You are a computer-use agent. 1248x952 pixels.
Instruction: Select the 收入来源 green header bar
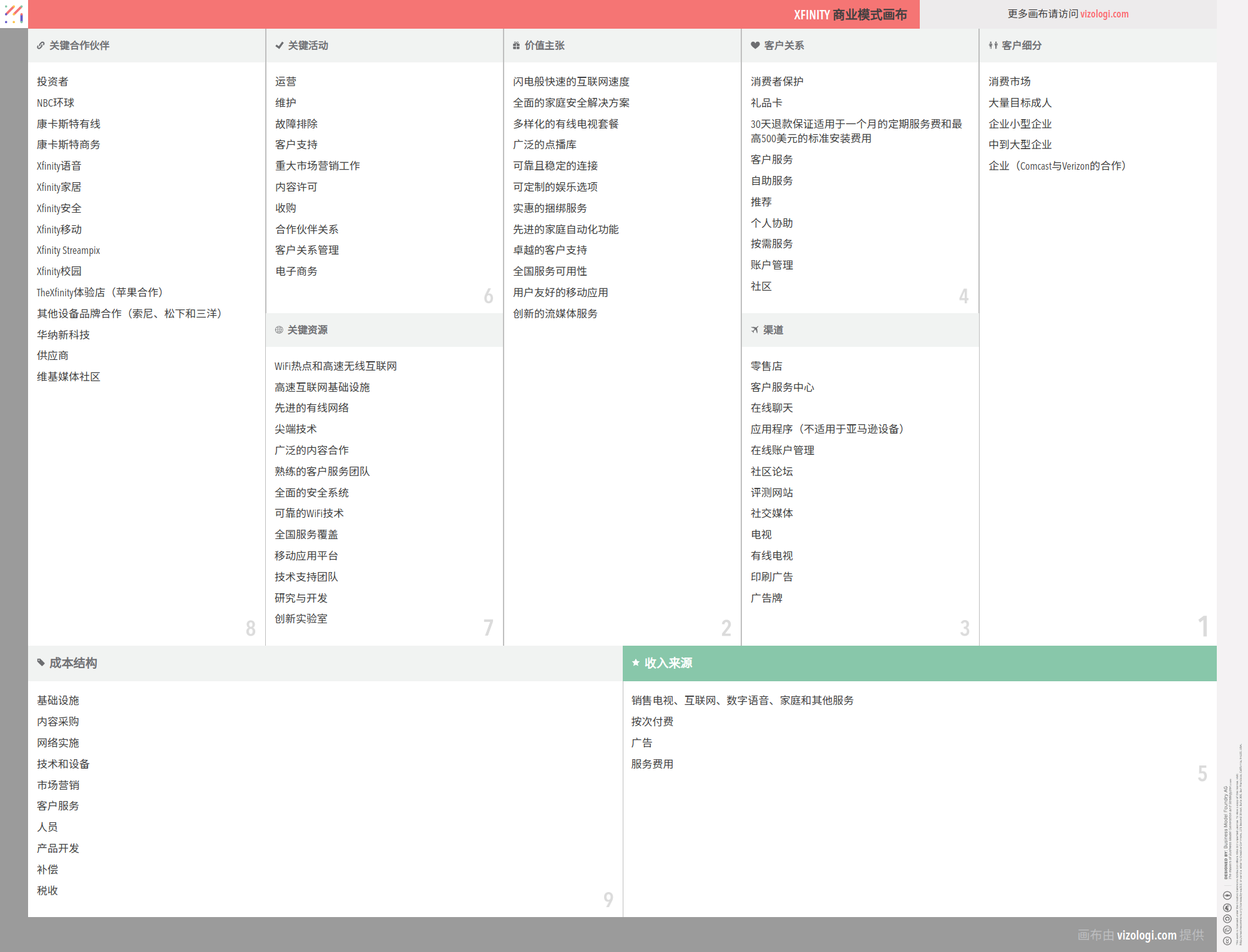point(919,663)
